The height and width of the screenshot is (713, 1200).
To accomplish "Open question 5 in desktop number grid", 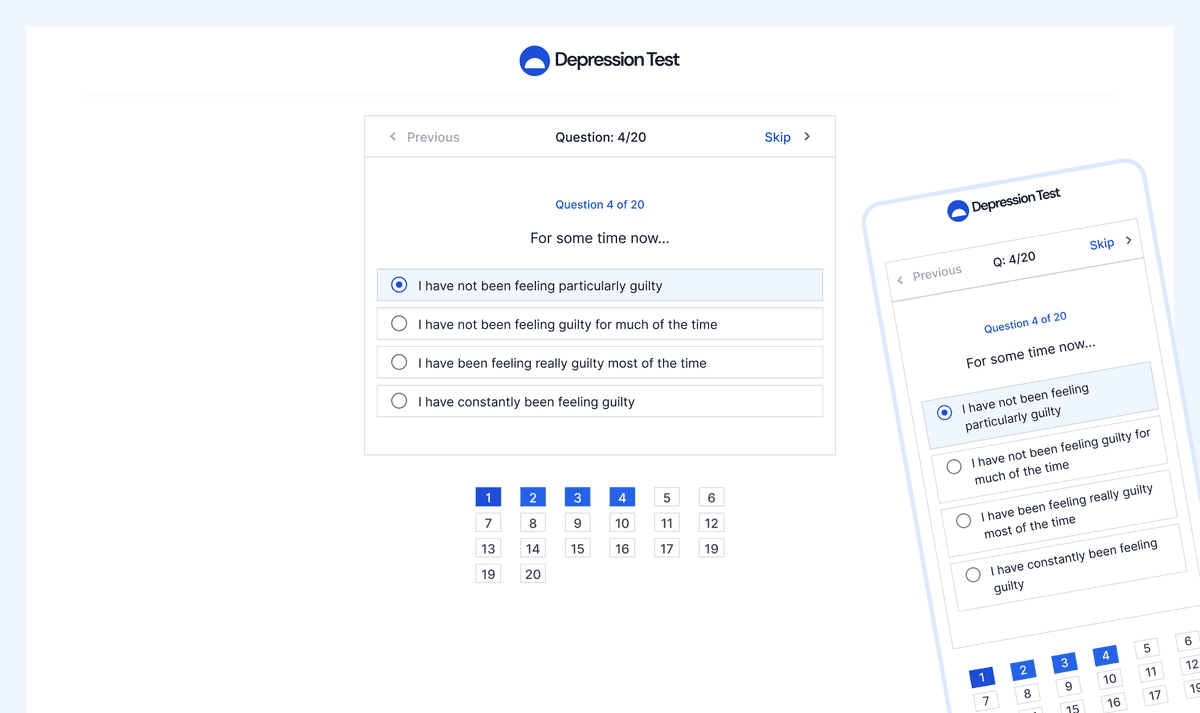I will pos(667,497).
